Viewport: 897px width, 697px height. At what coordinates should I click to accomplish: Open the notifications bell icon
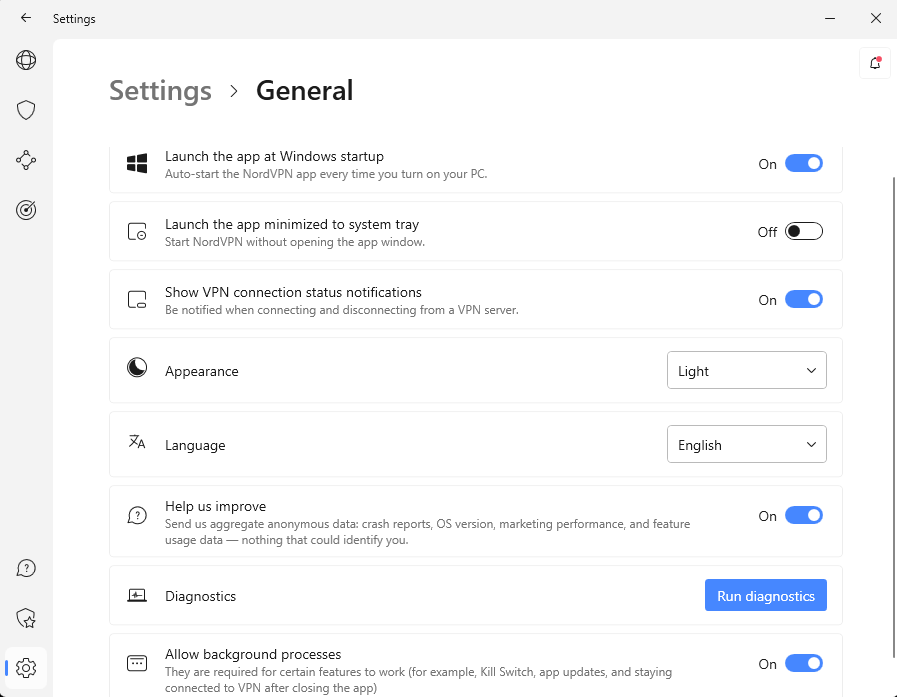[x=875, y=63]
